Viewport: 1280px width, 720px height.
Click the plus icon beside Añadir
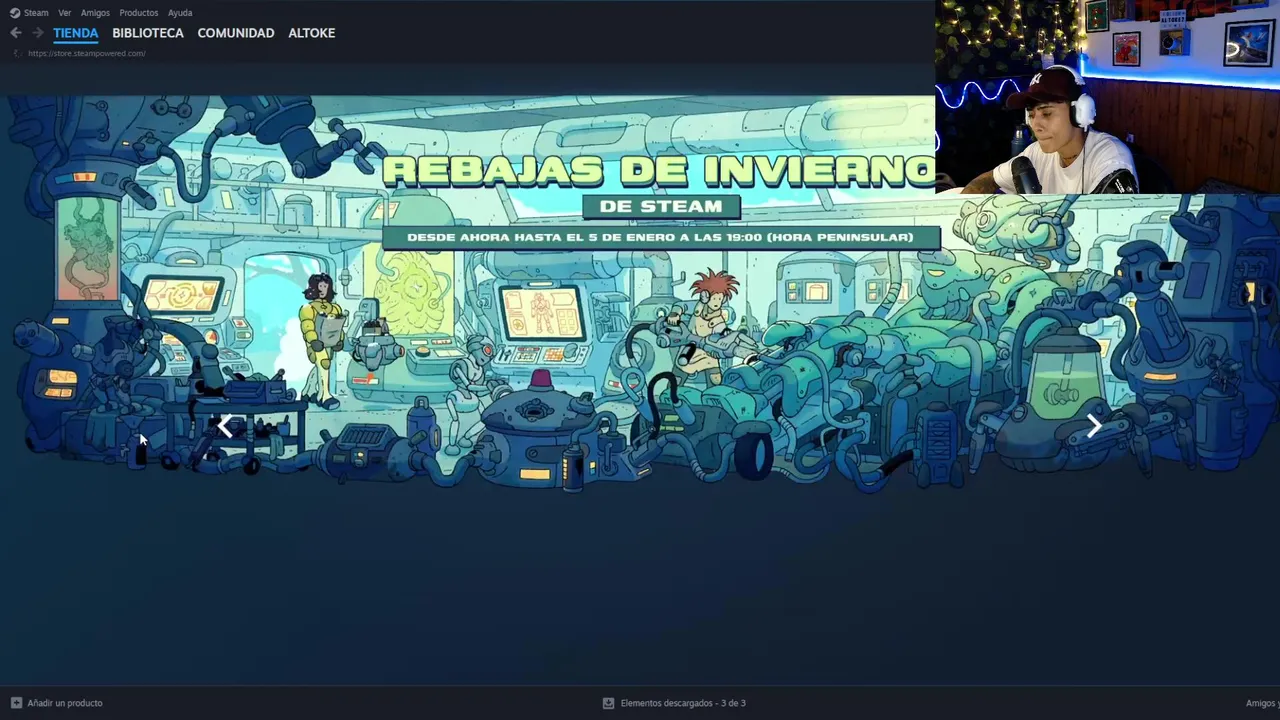(x=16, y=703)
